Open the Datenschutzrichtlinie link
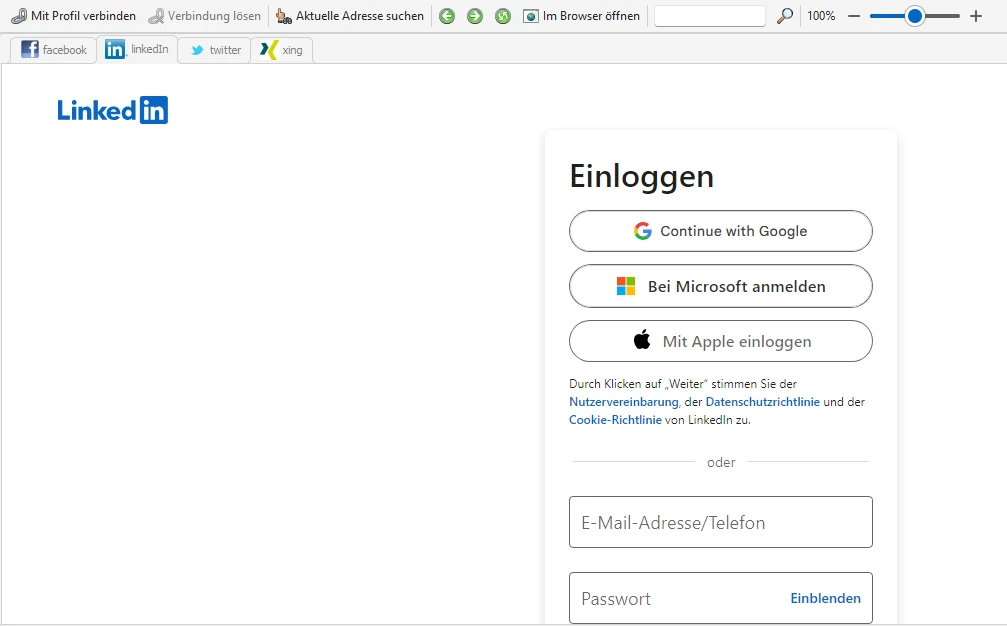The width and height of the screenshot is (1007, 626). click(x=762, y=402)
